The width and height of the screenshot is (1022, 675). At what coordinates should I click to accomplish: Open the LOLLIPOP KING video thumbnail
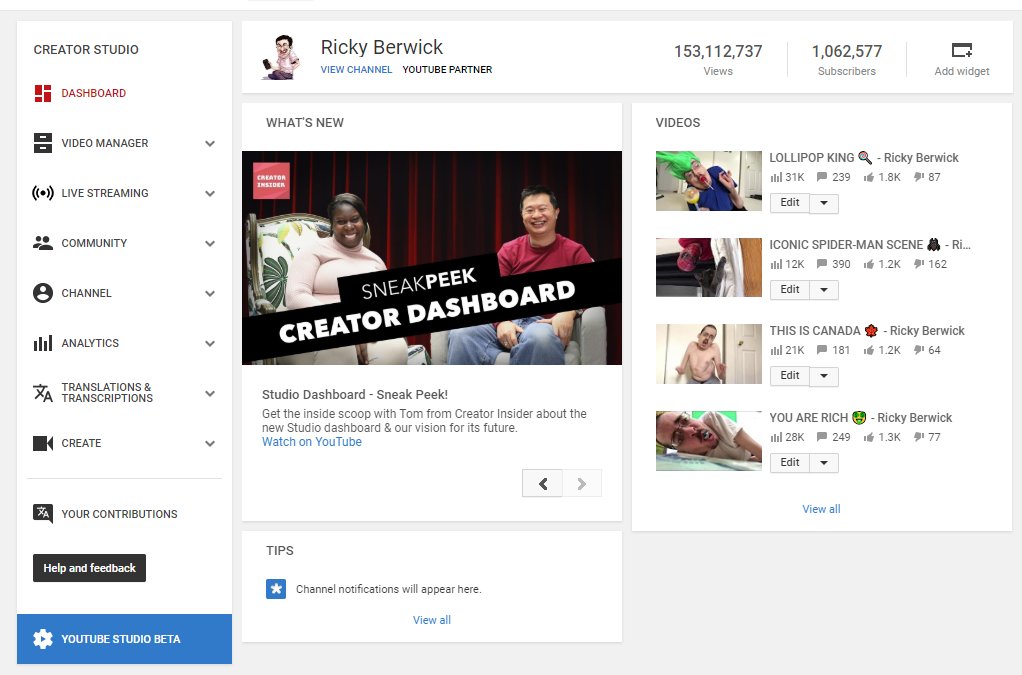(x=708, y=181)
